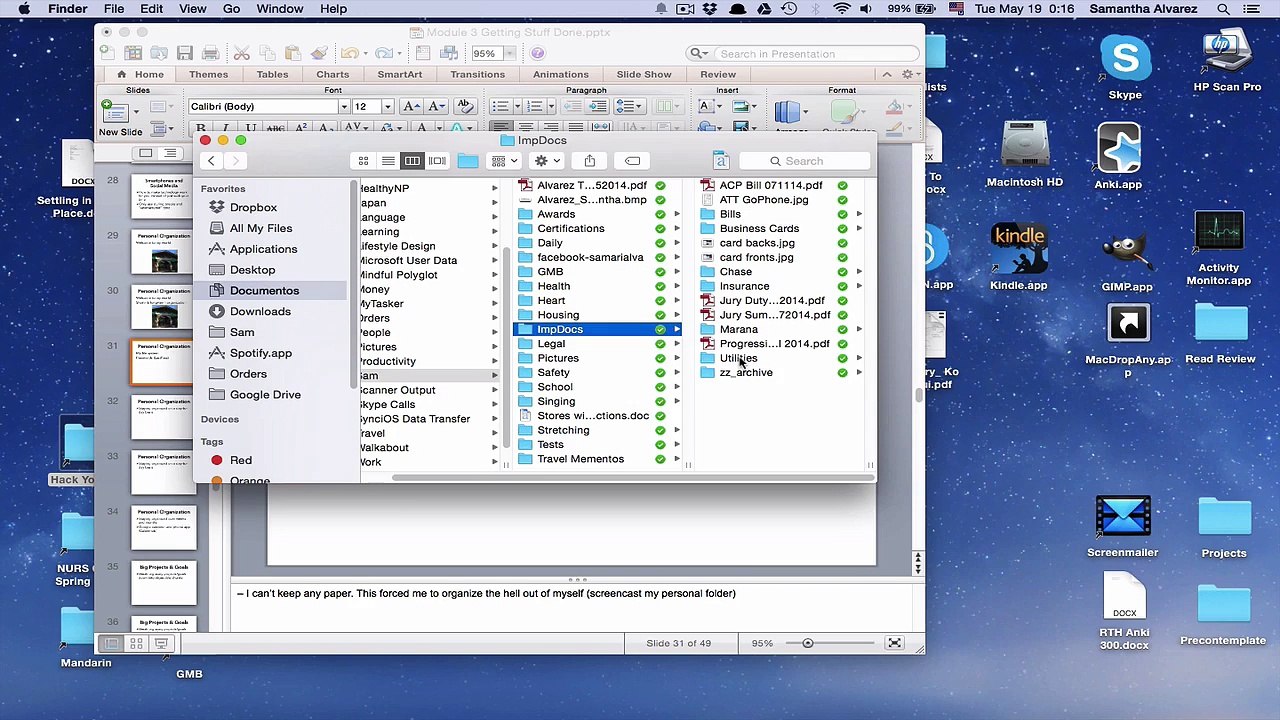
Task: Select Desktop in Finder sidebar
Action: pyautogui.click(x=252, y=270)
